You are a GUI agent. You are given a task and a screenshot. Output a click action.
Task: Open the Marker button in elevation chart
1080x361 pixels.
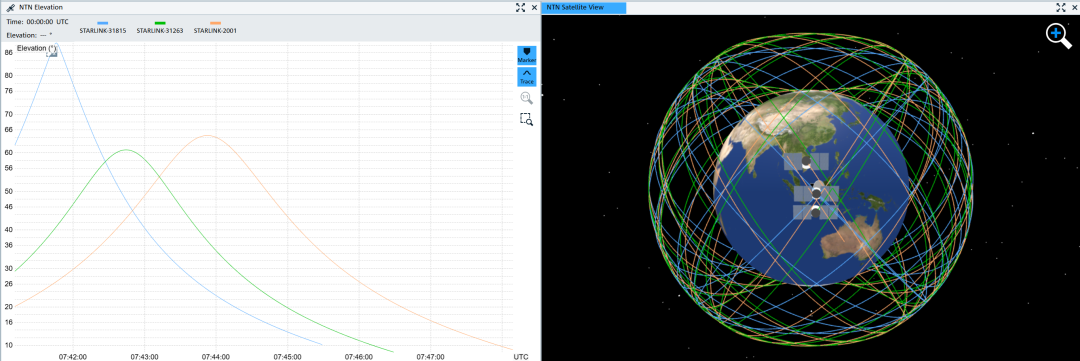(x=526, y=55)
